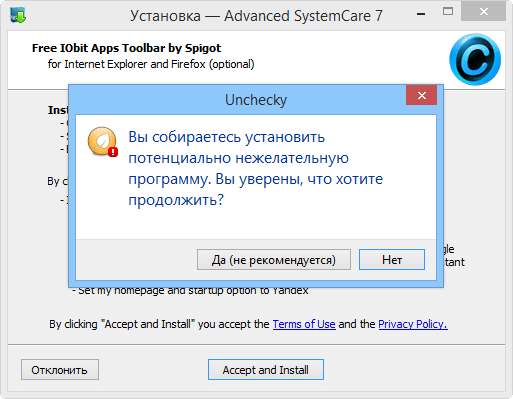This screenshot has width=513, height=399.
Task: Click the Unchecky dialog title text
Action: [x=256, y=100]
